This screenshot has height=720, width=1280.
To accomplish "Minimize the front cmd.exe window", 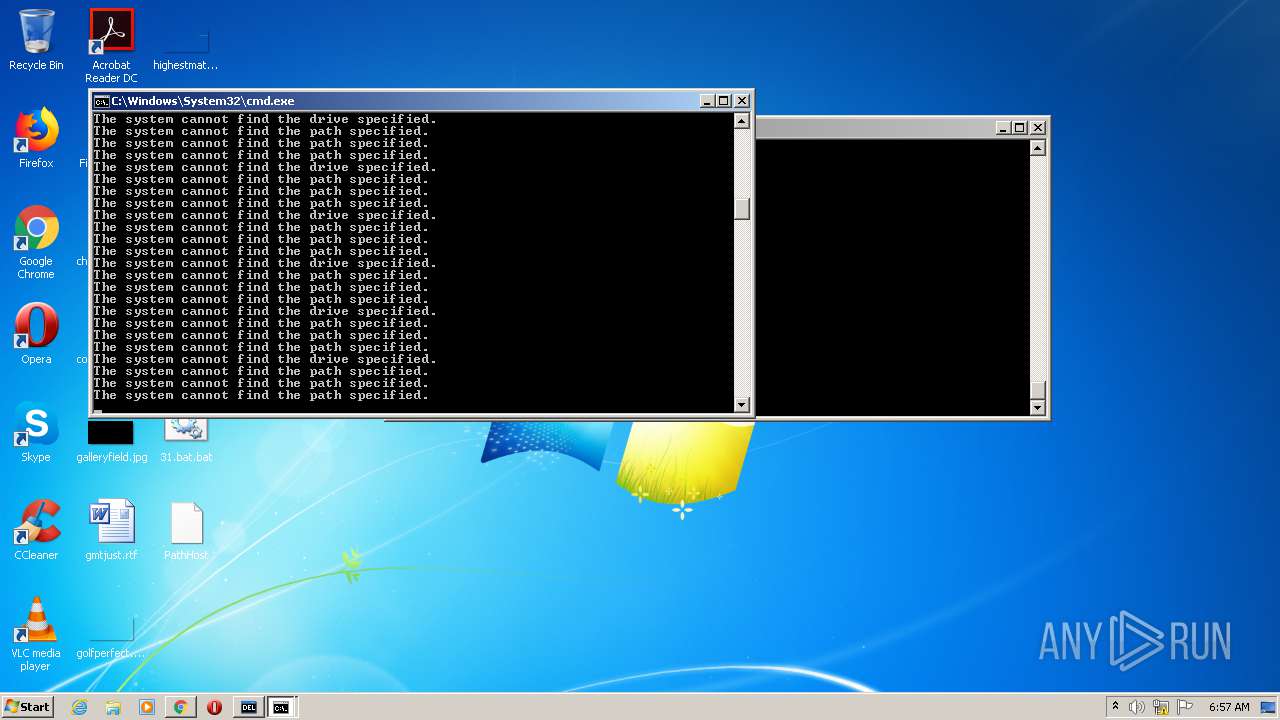I will pyautogui.click(x=707, y=101).
